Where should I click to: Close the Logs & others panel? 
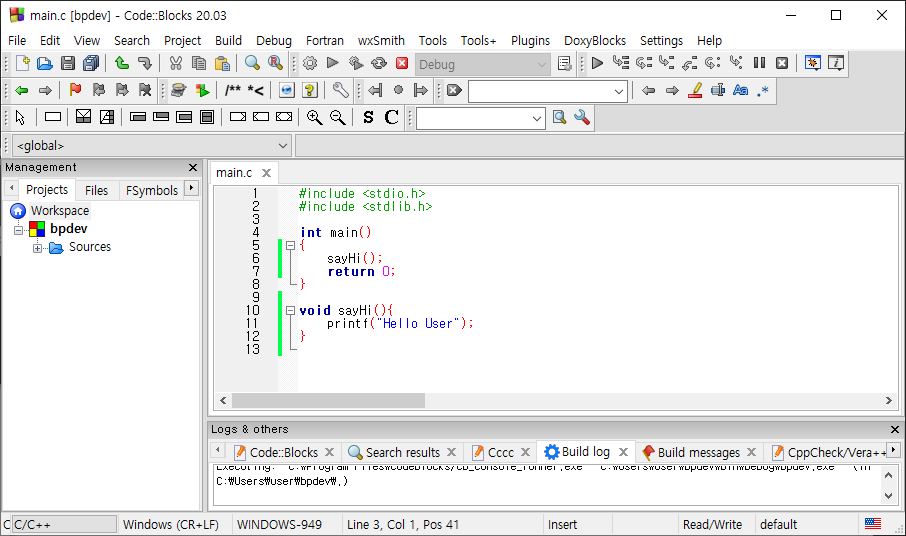pos(894,429)
